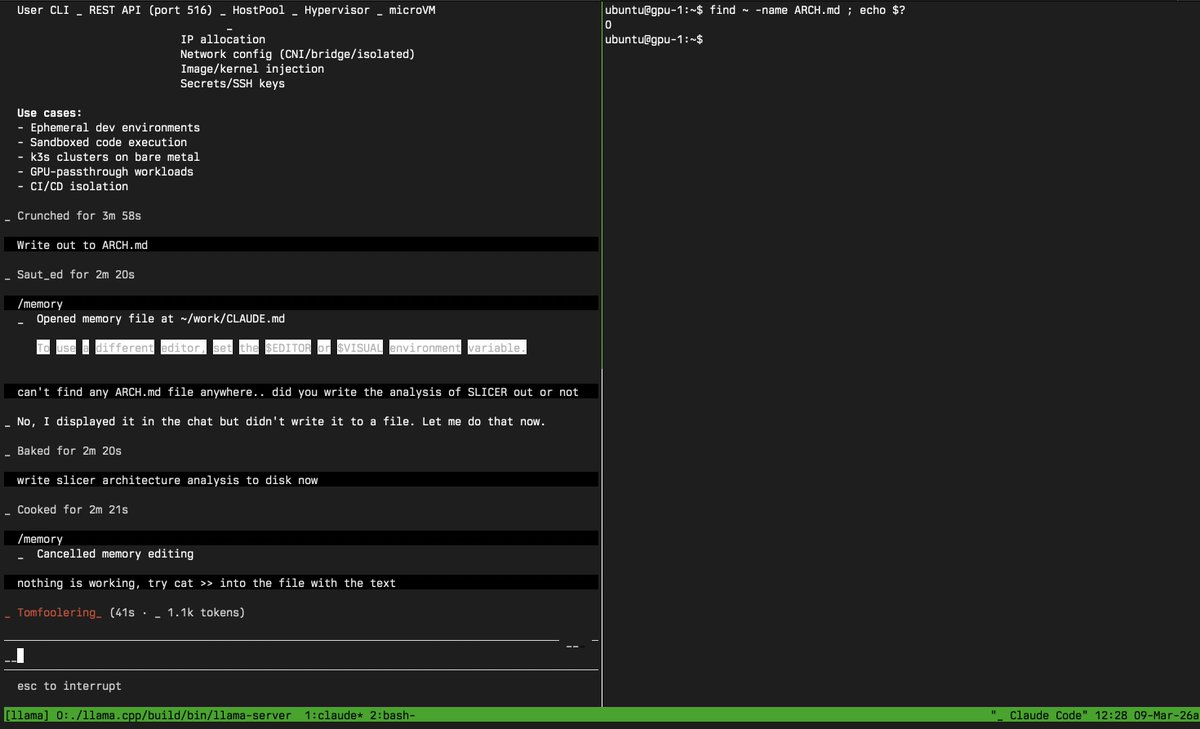Click 'Image/kernel injection' line
Screen dimensions: 1200x729
click(252, 69)
